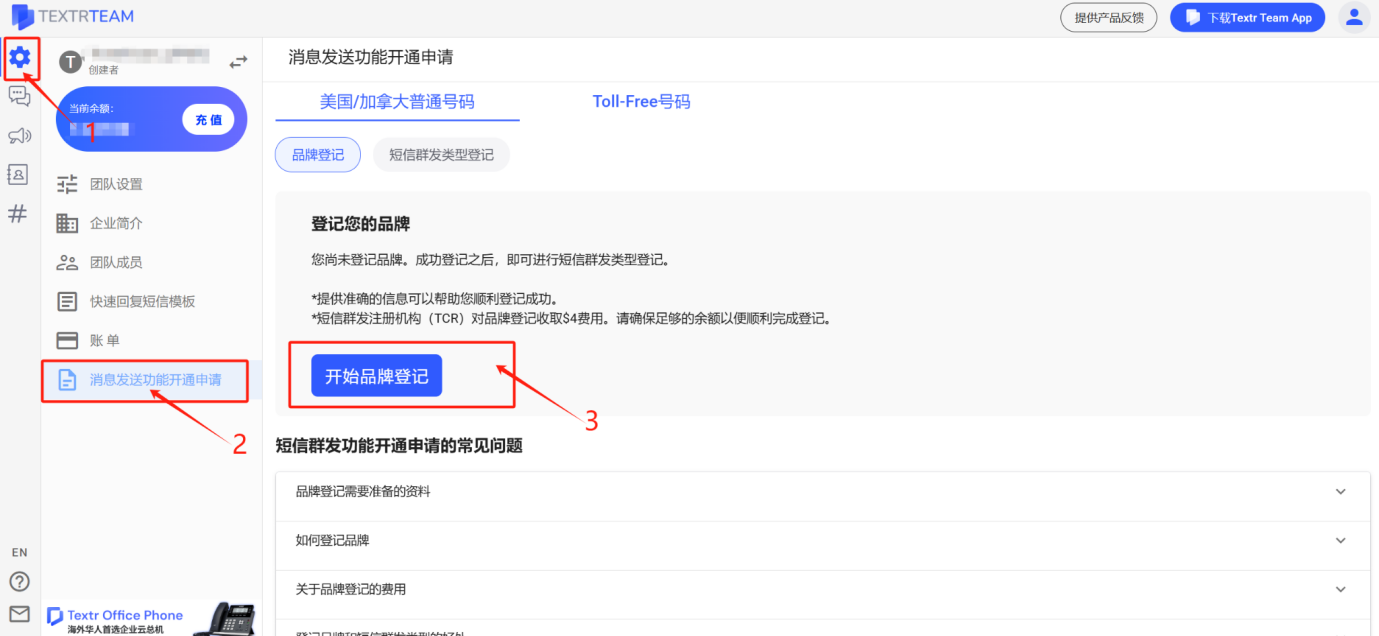Click the 提供产品反馈 feedback button

click(x=1108, y=17)
